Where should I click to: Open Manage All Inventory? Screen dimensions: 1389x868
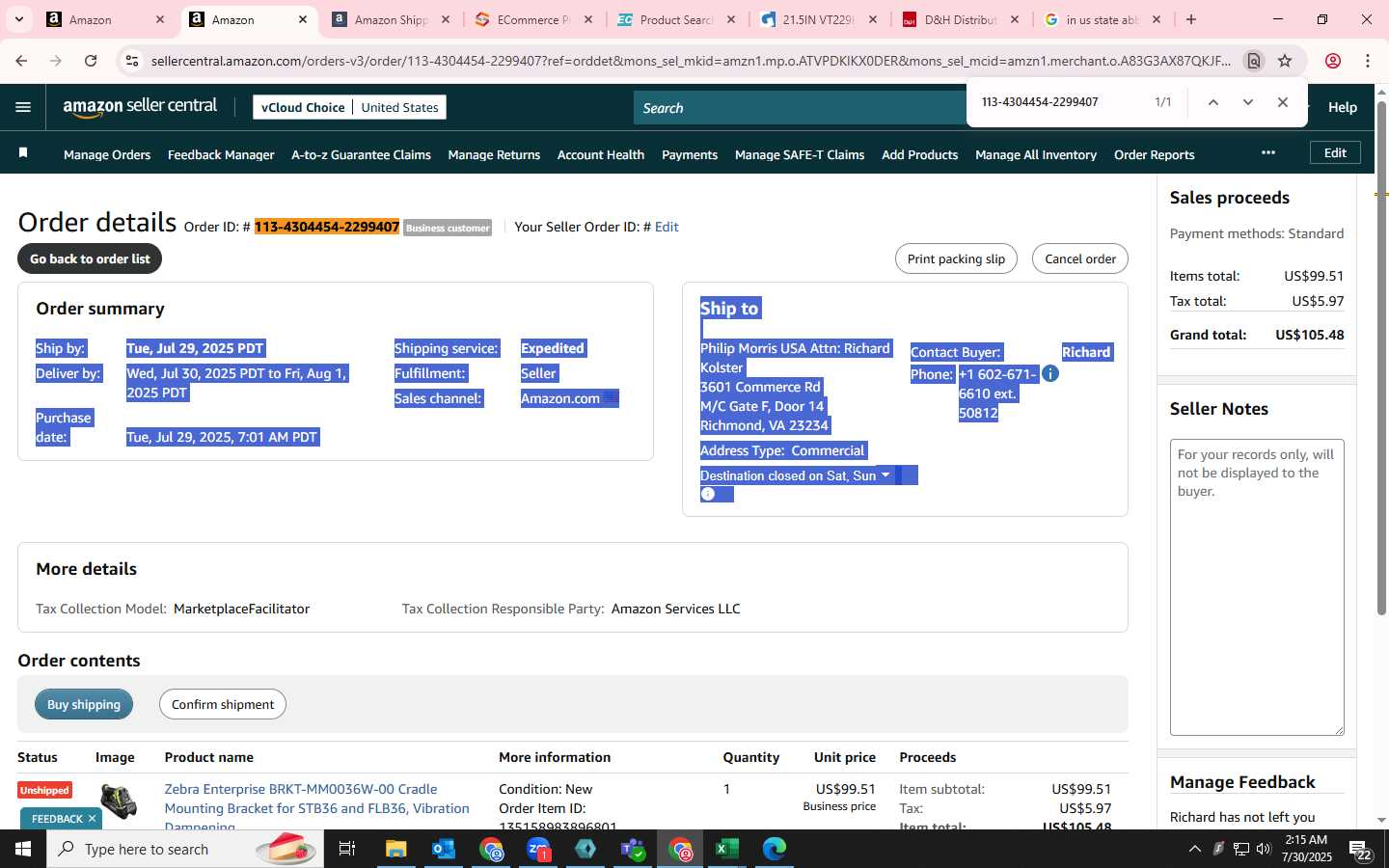(1036, 154)
